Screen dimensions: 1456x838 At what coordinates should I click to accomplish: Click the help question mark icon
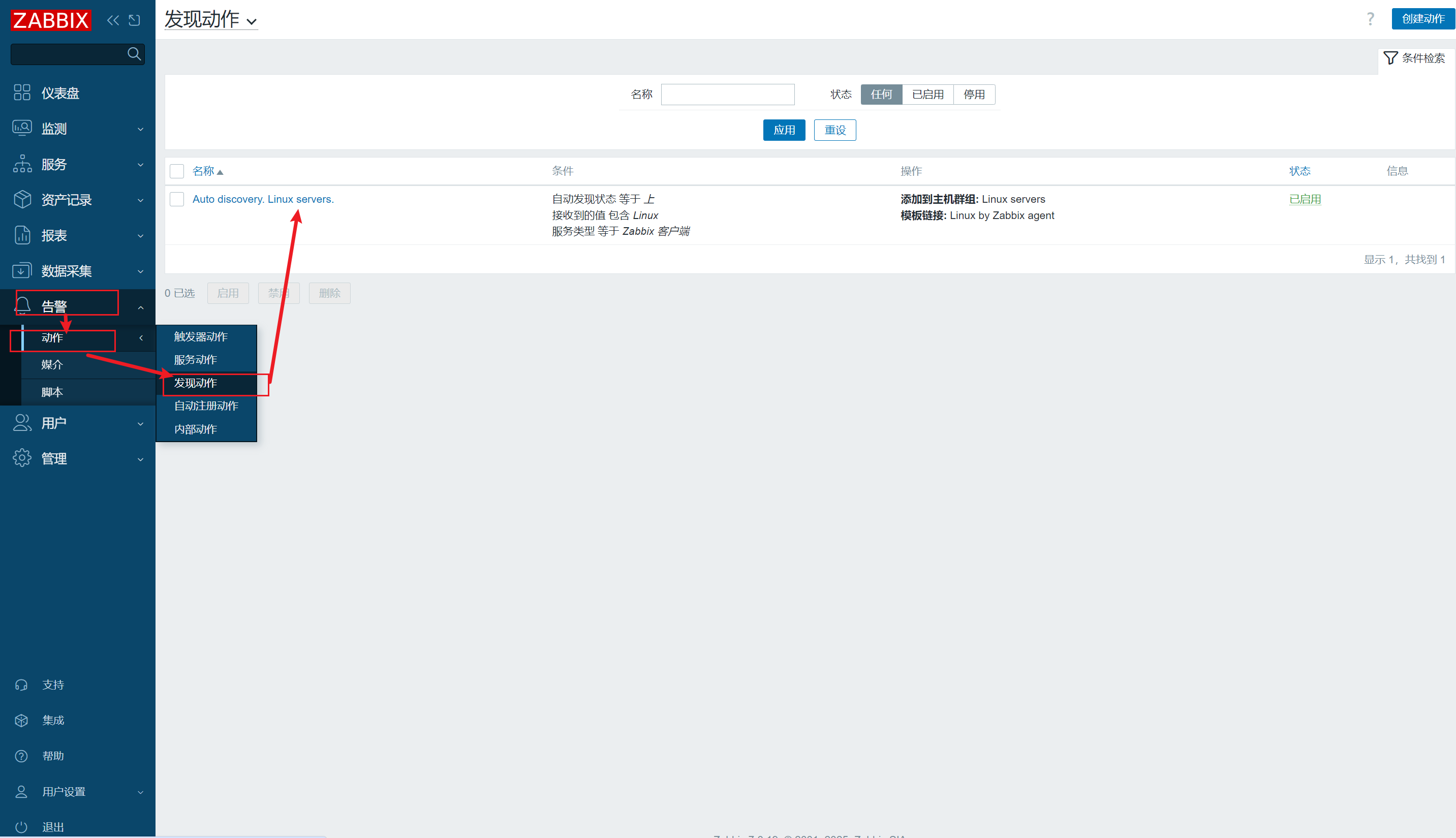coord(1370,19)
